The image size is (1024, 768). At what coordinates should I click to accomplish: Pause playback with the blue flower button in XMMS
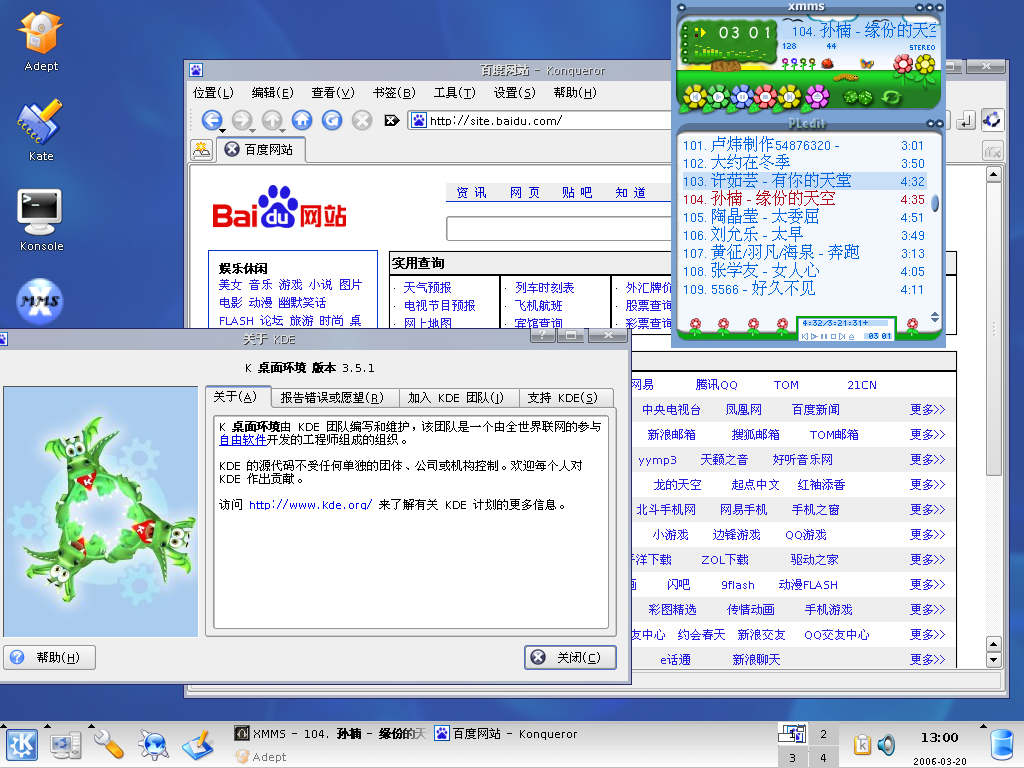coord(742,97)
